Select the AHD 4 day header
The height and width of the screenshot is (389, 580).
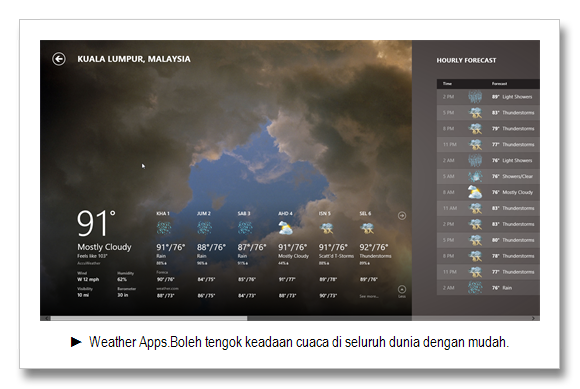coord(285,213)
